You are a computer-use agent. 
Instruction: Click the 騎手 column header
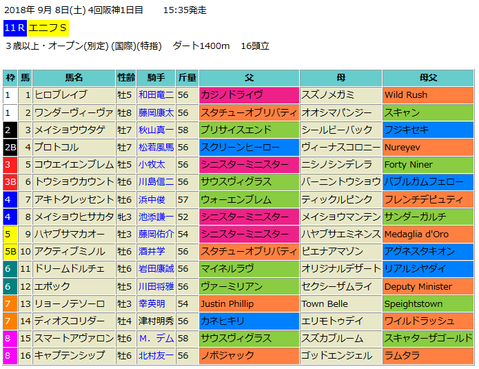click(x=156, y=78)
